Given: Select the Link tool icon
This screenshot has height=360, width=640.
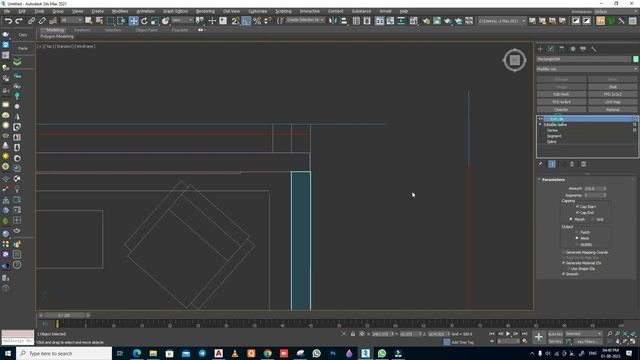Looking at the screenshot, I should pyautogui.click(x=31, y=21).
